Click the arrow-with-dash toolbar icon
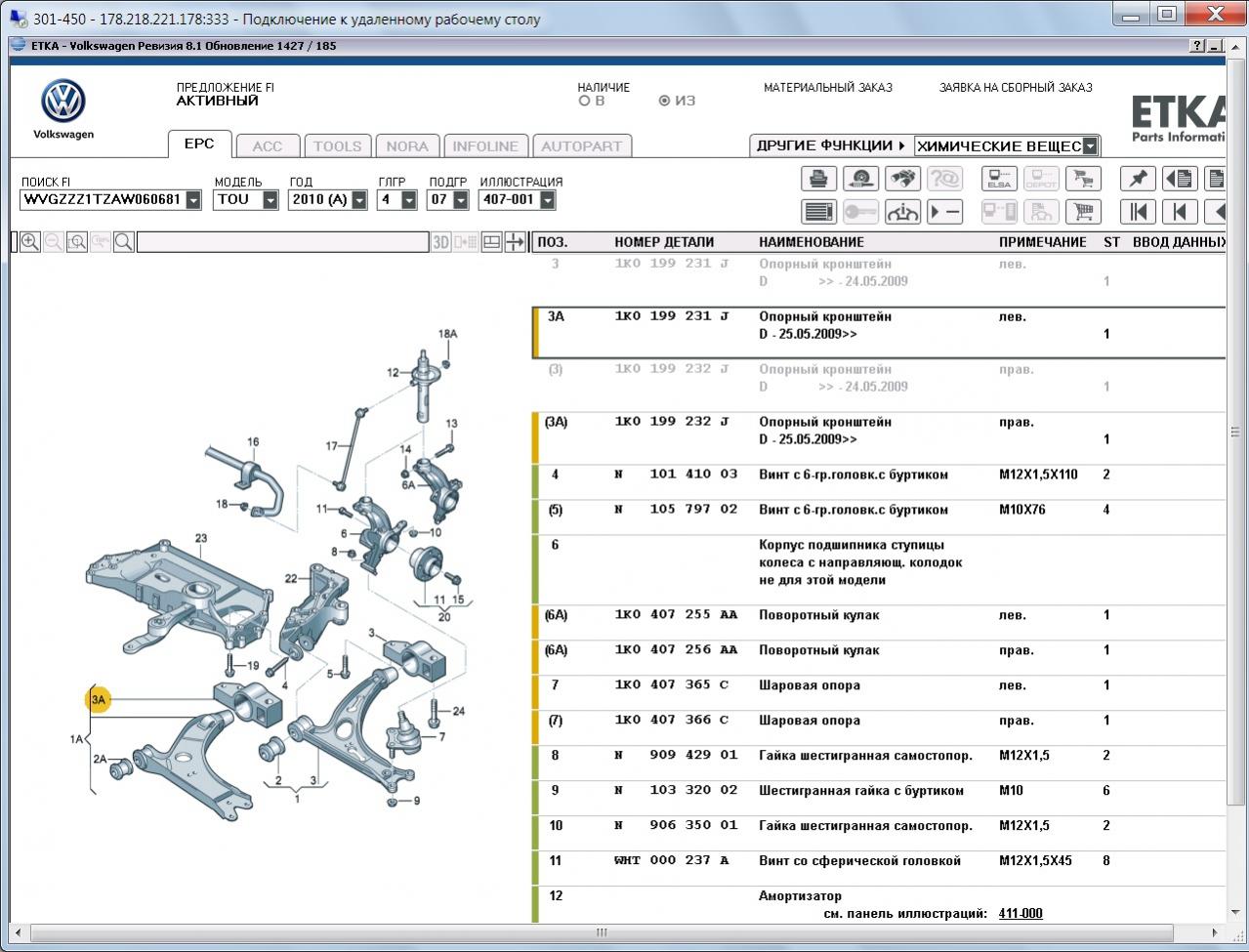Image resolution: width=1249 pixels, height=952 pixels. (944, 211)
